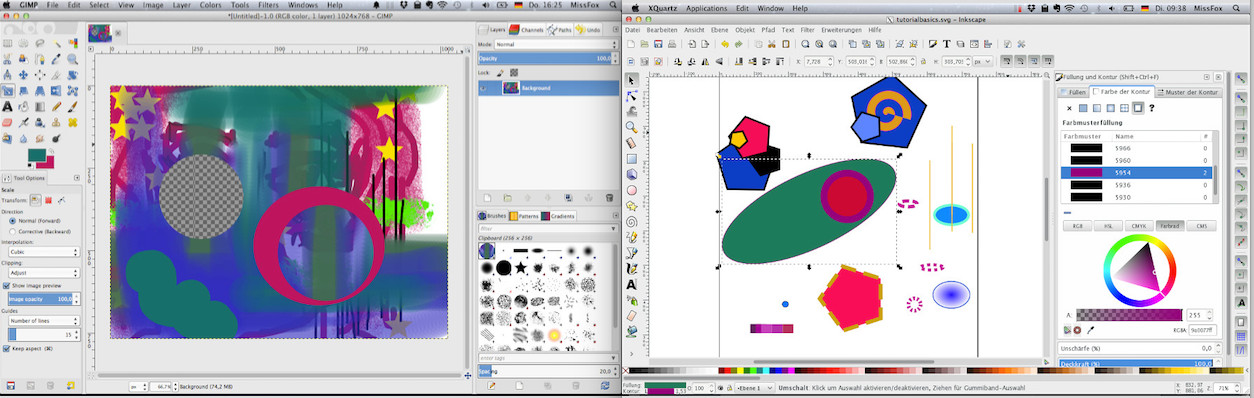Select the Inkscape text tool (A)
The image size is (1254, 398).
click(632, 284)
